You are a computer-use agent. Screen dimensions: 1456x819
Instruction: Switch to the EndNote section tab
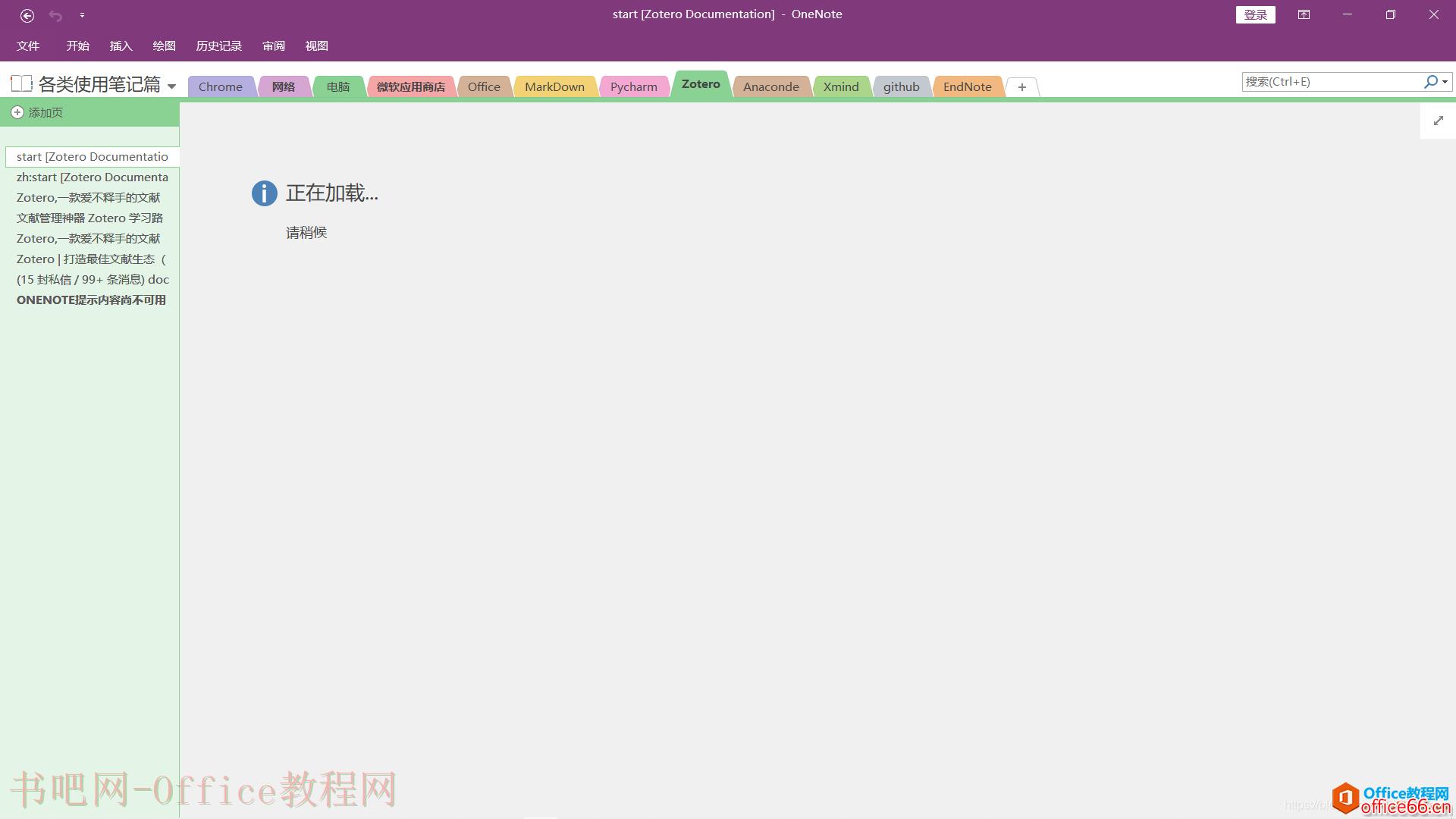tap(968, 86)
